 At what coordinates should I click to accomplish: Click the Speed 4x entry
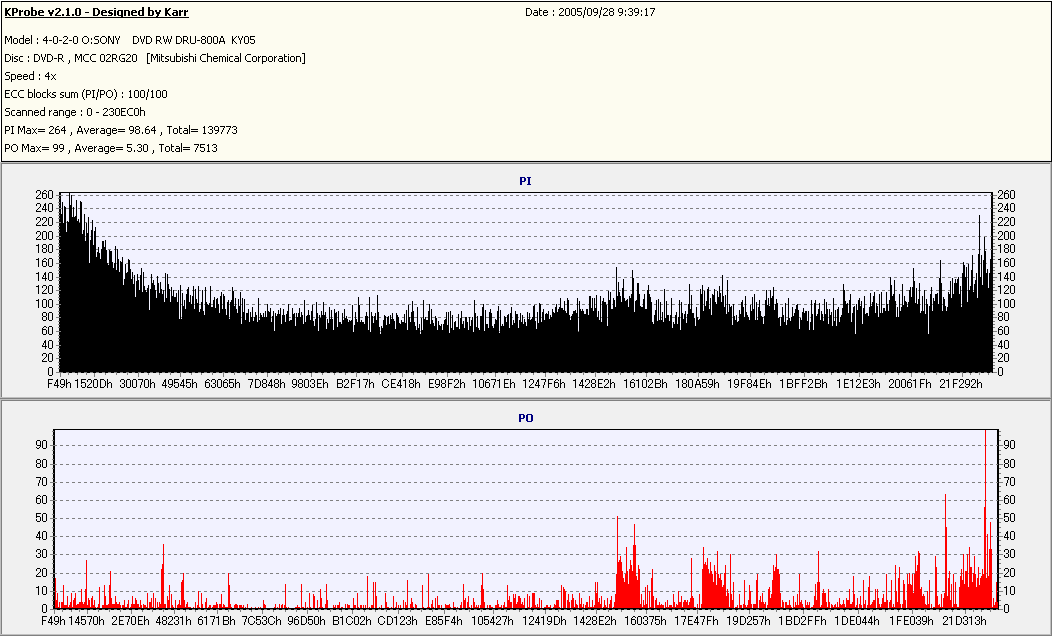click(x=30, y=76)
